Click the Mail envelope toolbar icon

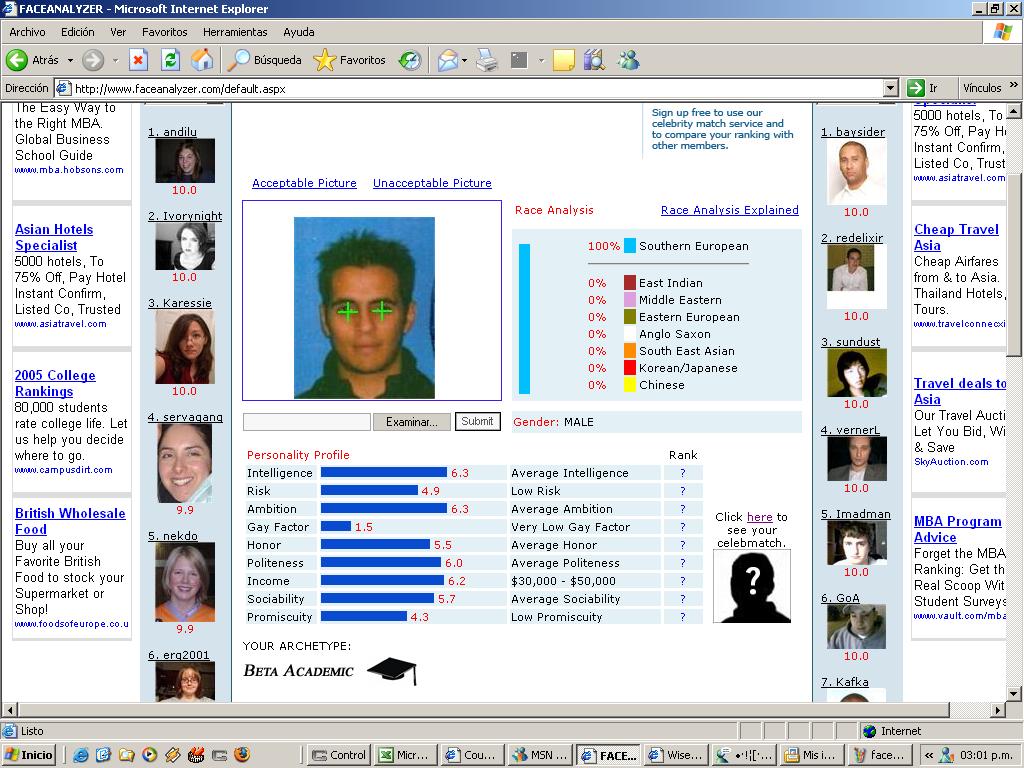point(448,60)
